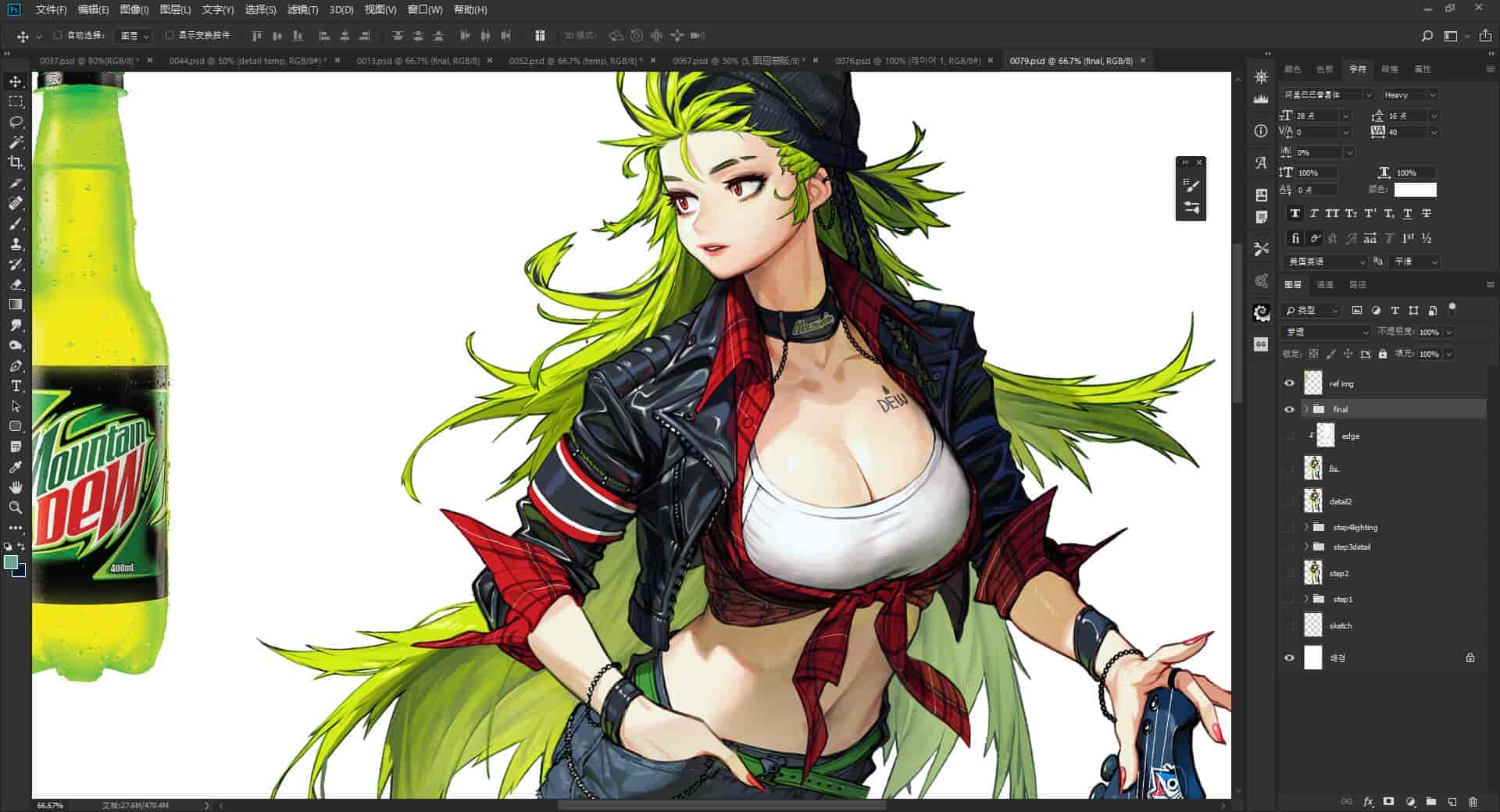Select the Pen tool
This screenshot has width=1500, height=812.
click(16, 365)
